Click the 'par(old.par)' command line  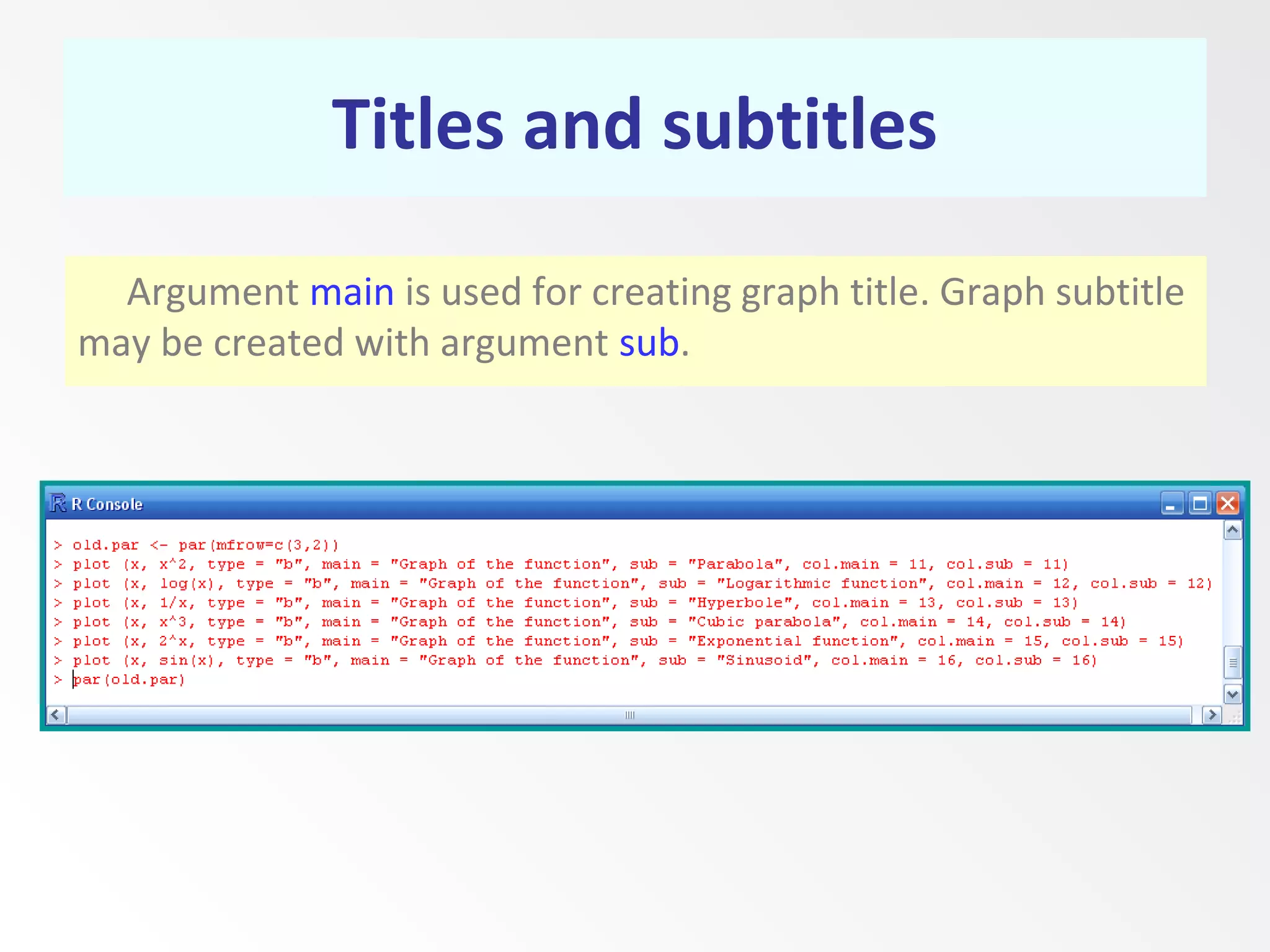tap(120, 679)
